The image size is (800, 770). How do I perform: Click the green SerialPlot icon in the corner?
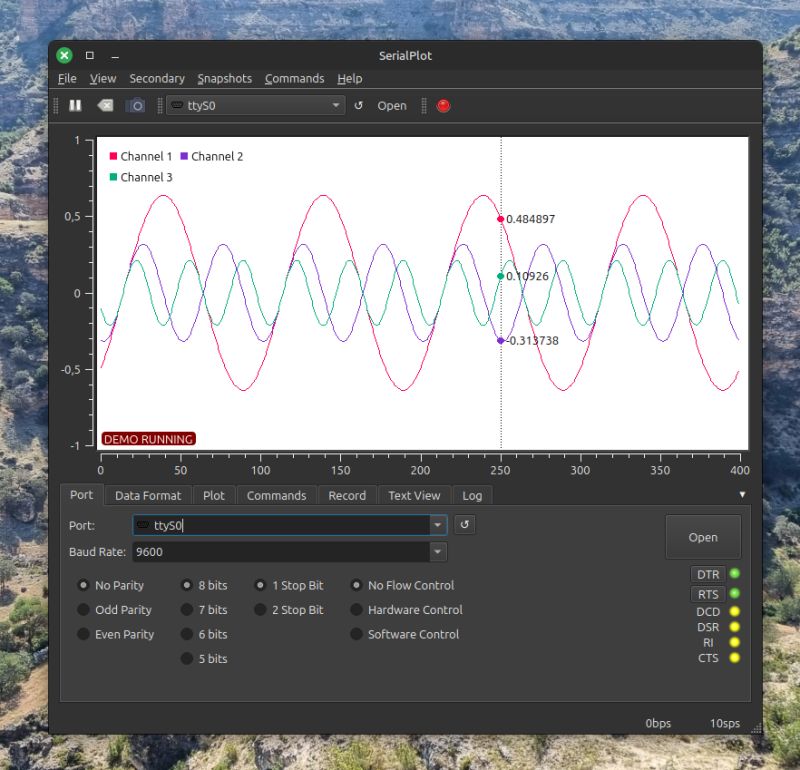pyautogui.click(x=63, y=55)
